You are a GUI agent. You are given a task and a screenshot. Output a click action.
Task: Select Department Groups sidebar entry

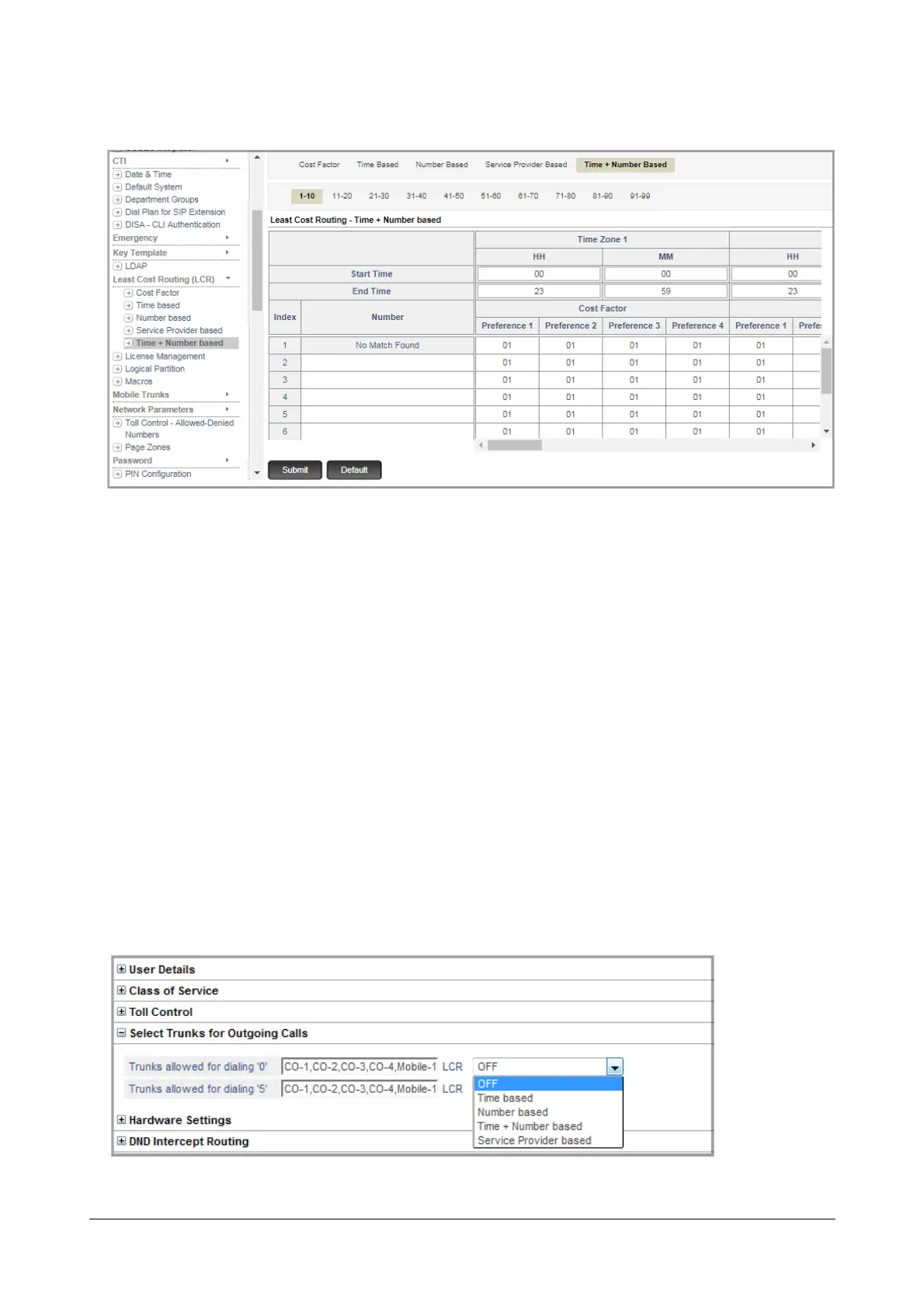click(x=162, y=200)
